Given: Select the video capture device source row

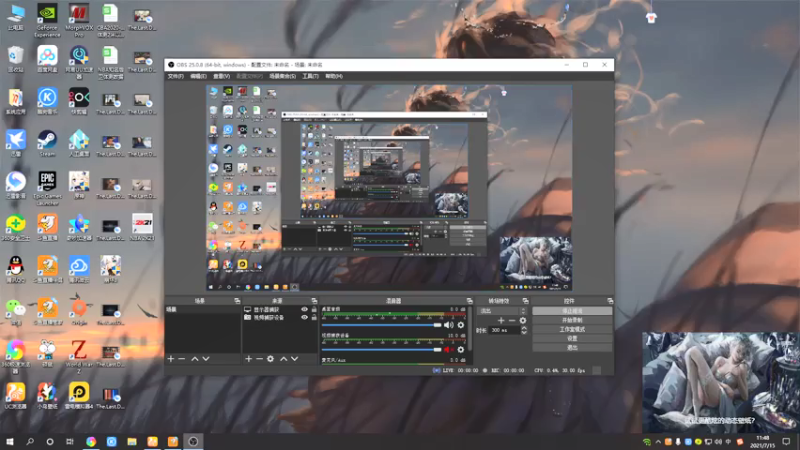Looking at the screenshot, I should pyautogui.click(x=280, y=317).
